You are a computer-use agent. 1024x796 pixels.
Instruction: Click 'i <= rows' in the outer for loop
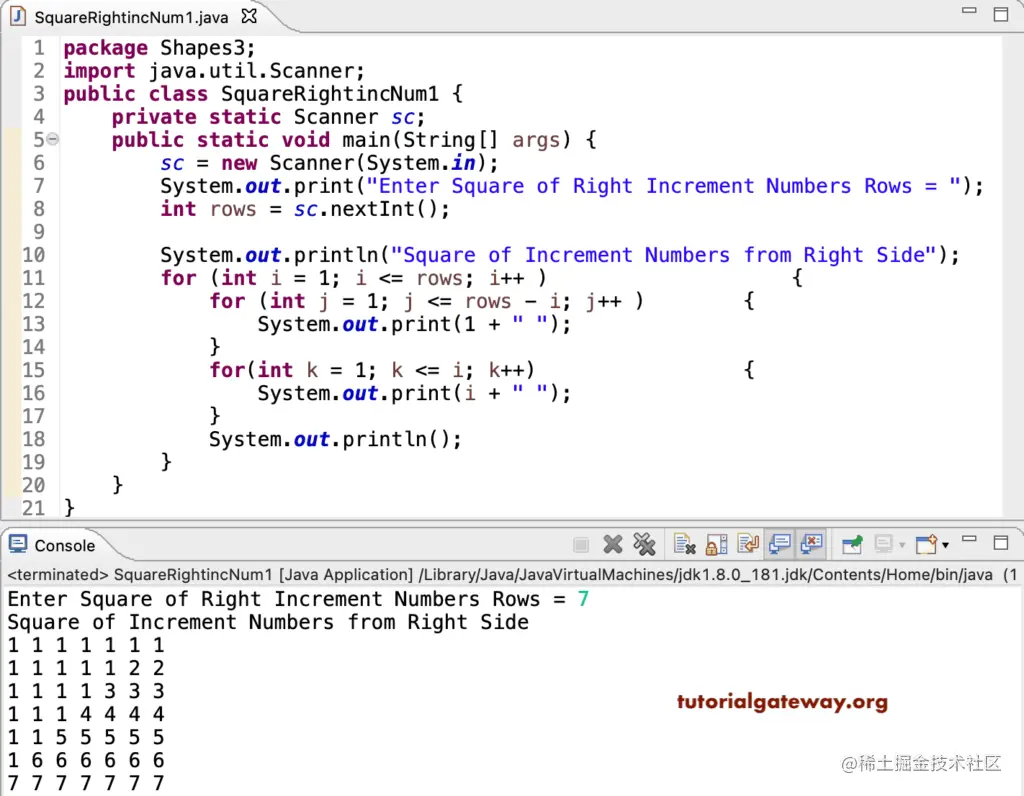click(409, 278)
